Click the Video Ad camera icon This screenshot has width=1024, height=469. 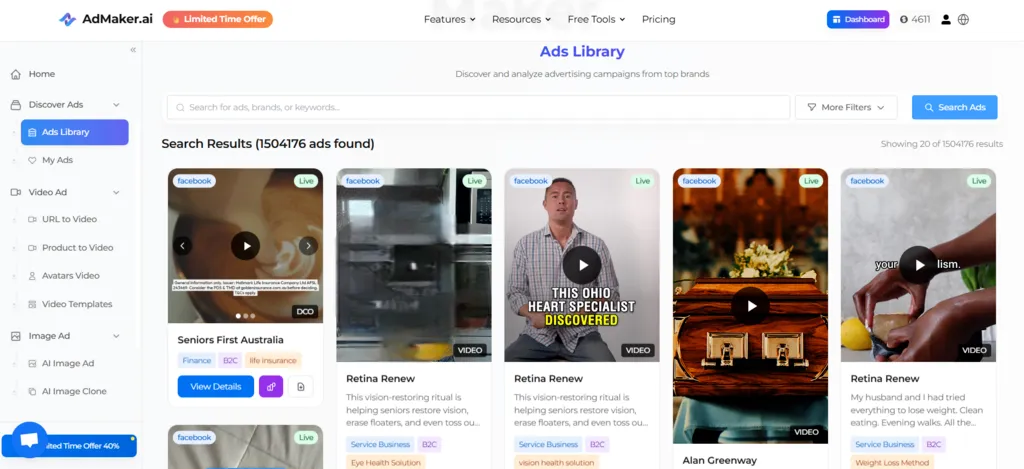(x=16, y=192)
